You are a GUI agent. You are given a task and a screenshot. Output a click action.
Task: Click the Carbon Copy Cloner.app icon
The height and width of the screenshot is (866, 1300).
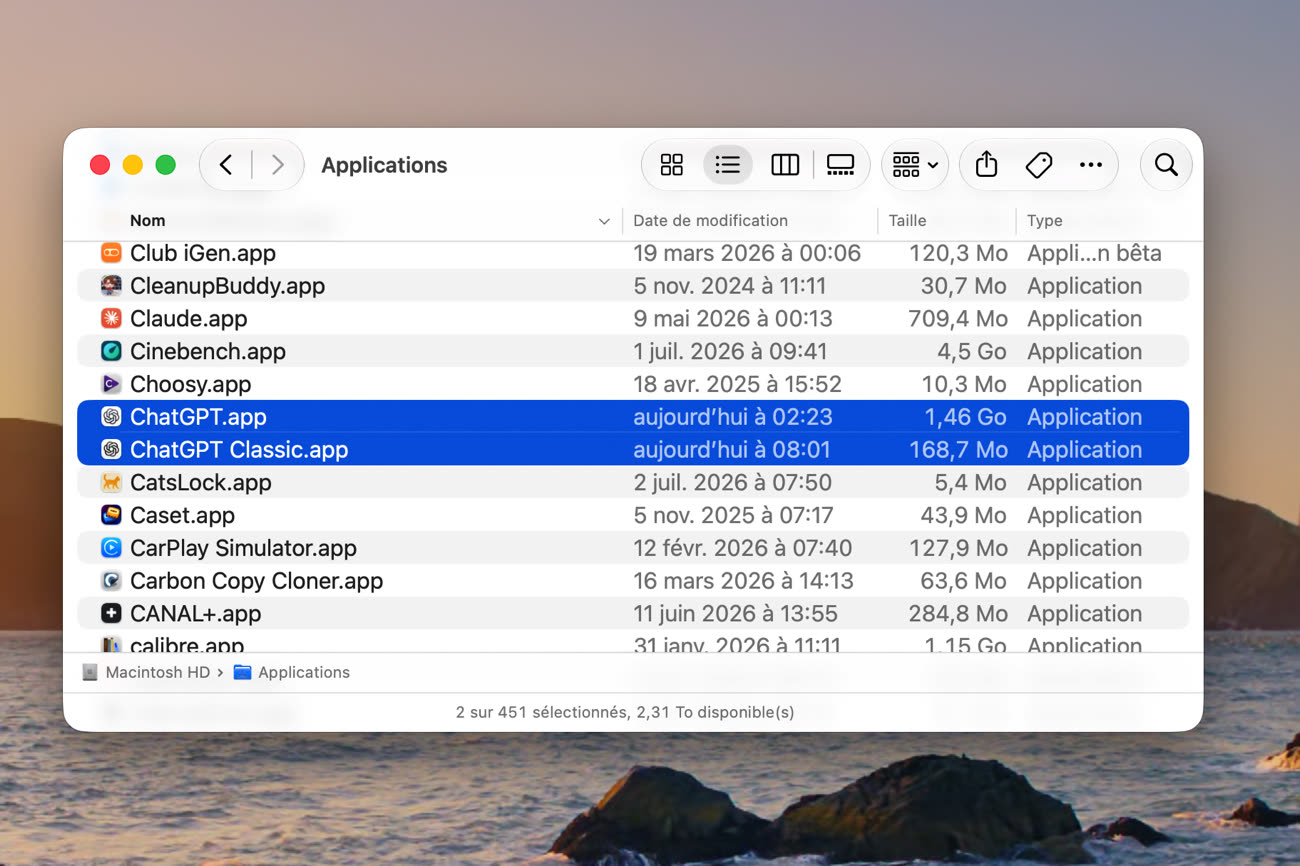click(111, 581)
